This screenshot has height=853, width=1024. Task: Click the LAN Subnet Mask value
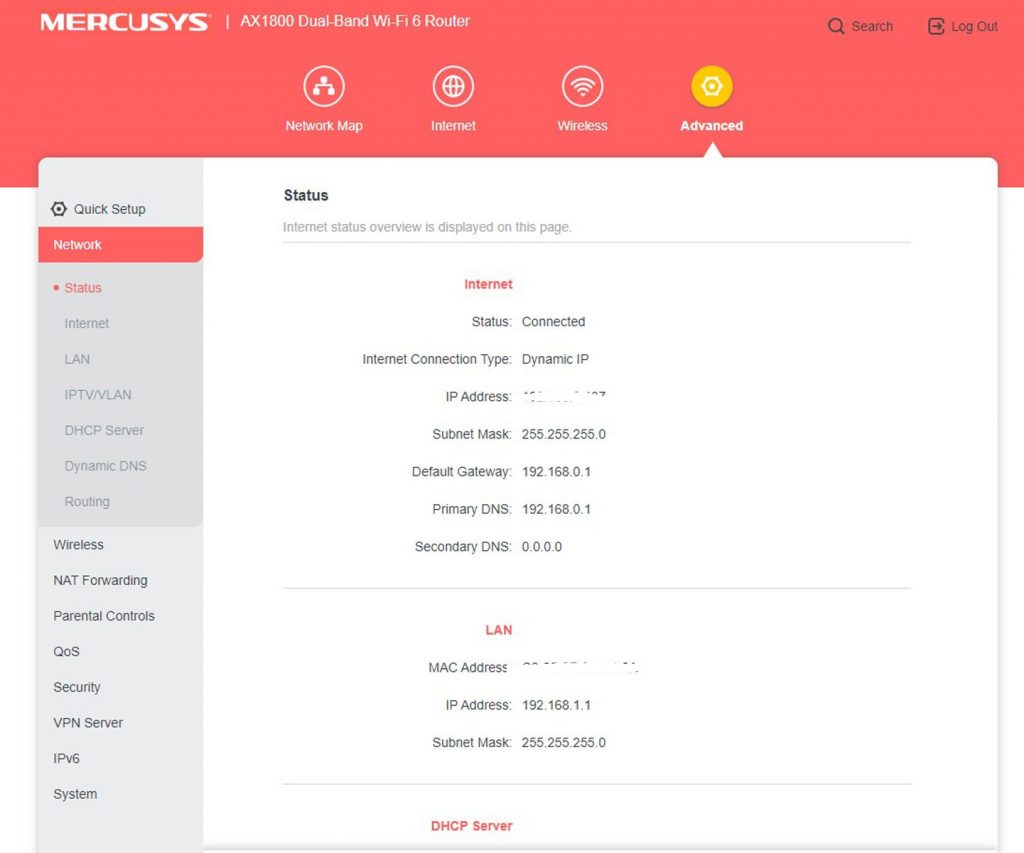pos(564,743)
